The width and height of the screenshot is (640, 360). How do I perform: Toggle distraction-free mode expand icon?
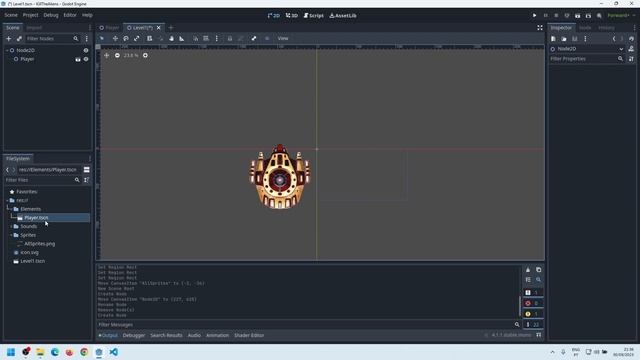[x=540, y=28]
